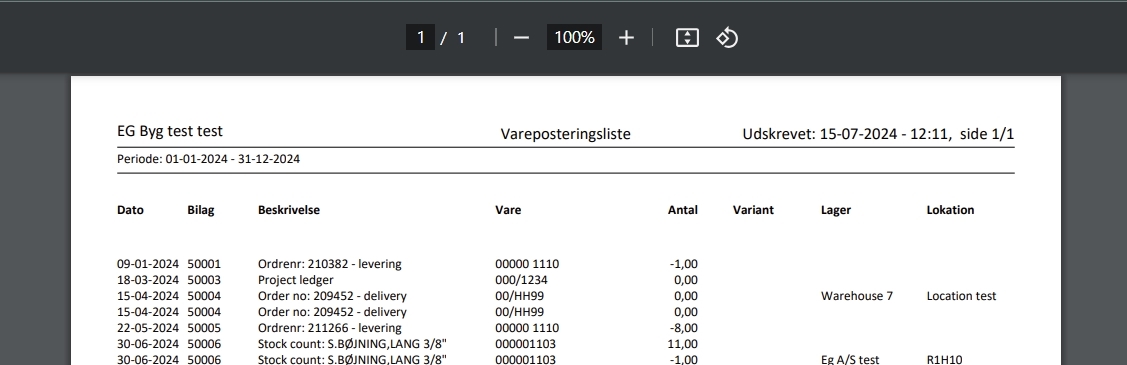Click R1H10 lokation value
This screenshot has width=1127, height=365.
[944, 359]
